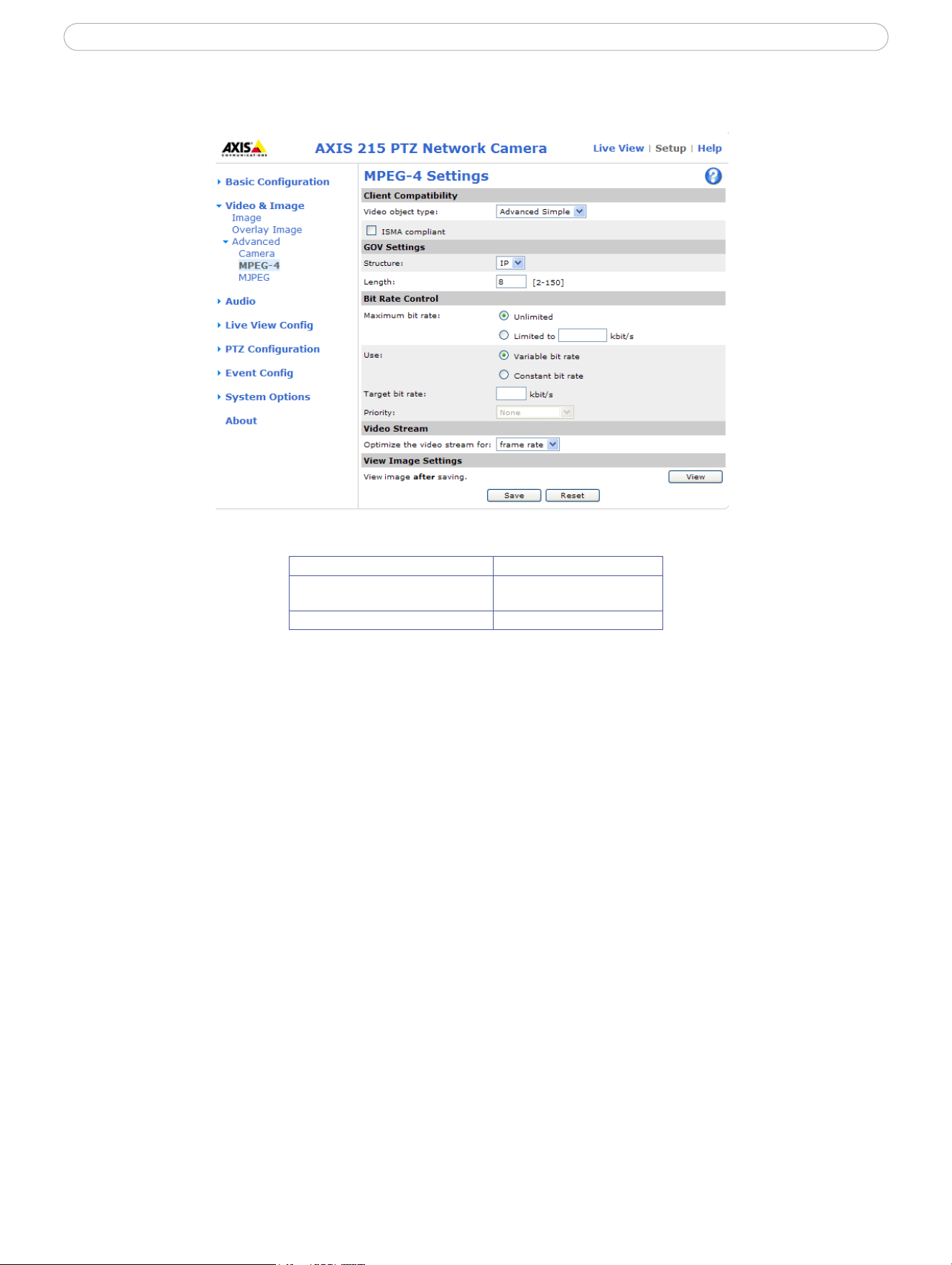Click the AXIS 215 PTZ Network Camera title
Image resolution: width=952 pixels, height=1265 pixels.
[431, 148]
